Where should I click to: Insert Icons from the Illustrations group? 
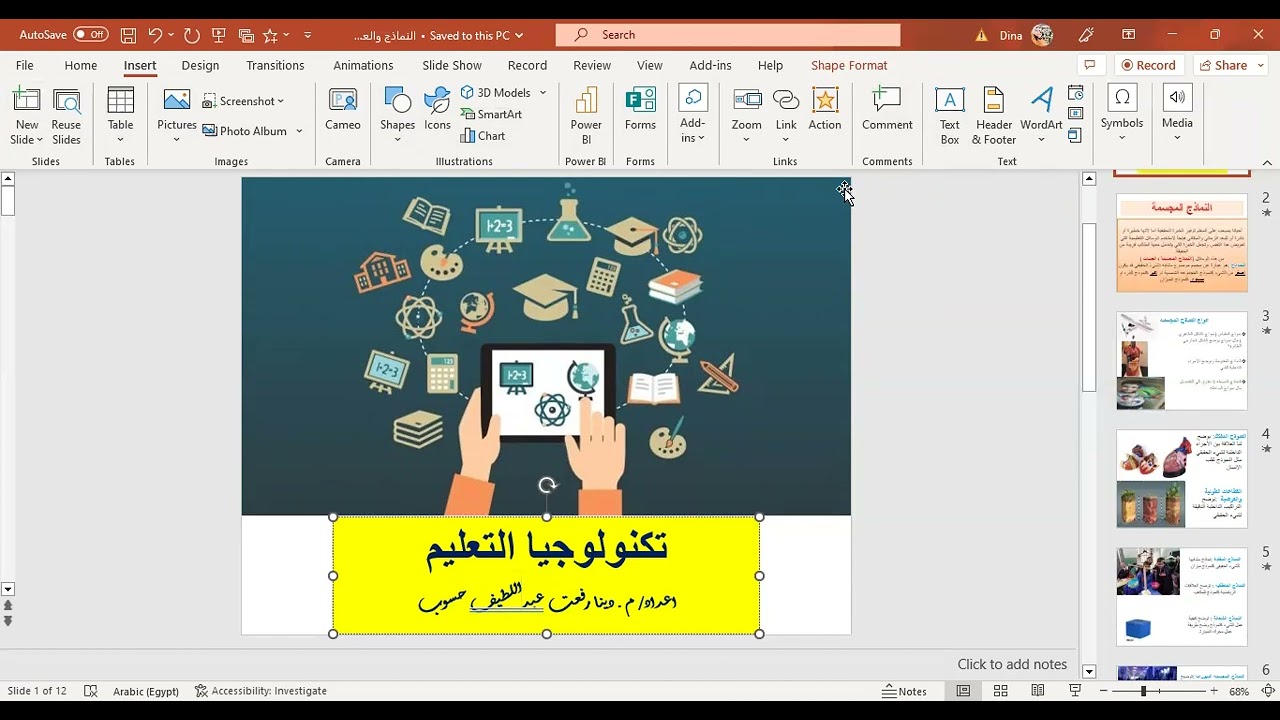pos(437,111)
